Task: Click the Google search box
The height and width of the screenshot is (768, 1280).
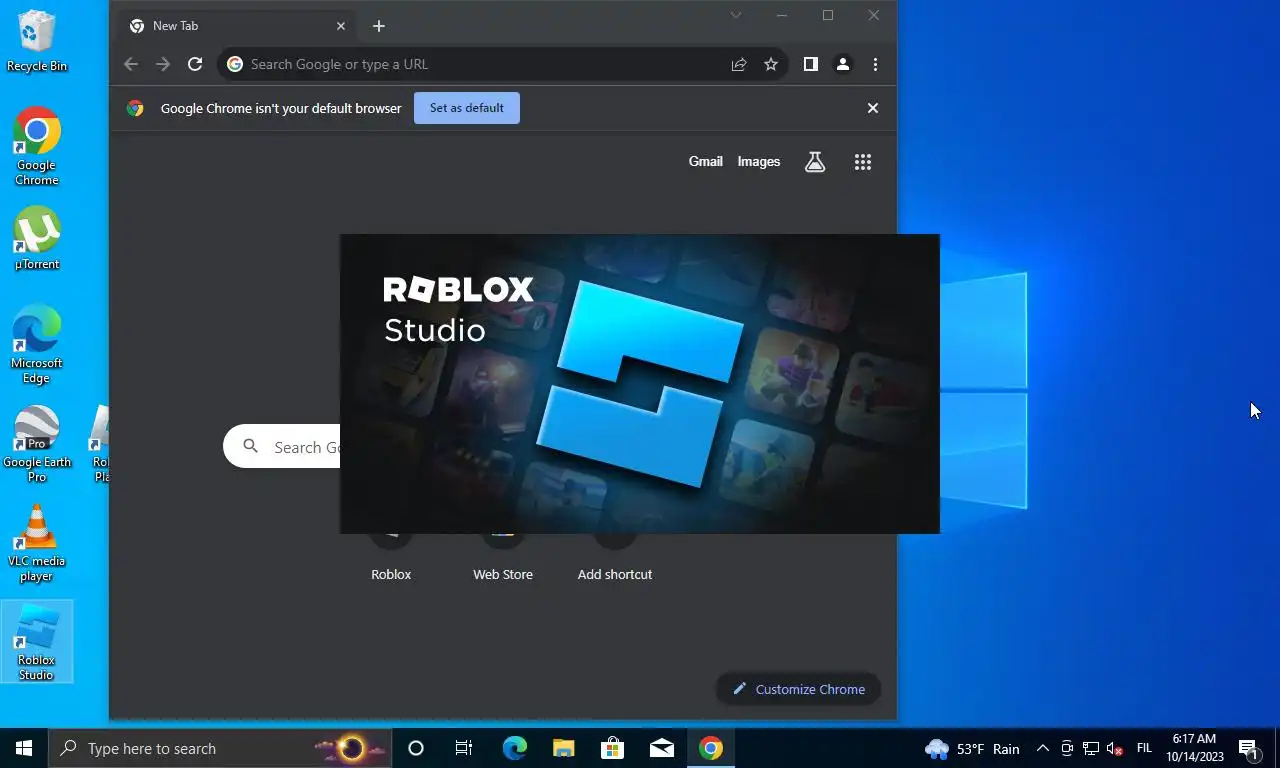Action: pyautogui.click(x=283, y=447)
